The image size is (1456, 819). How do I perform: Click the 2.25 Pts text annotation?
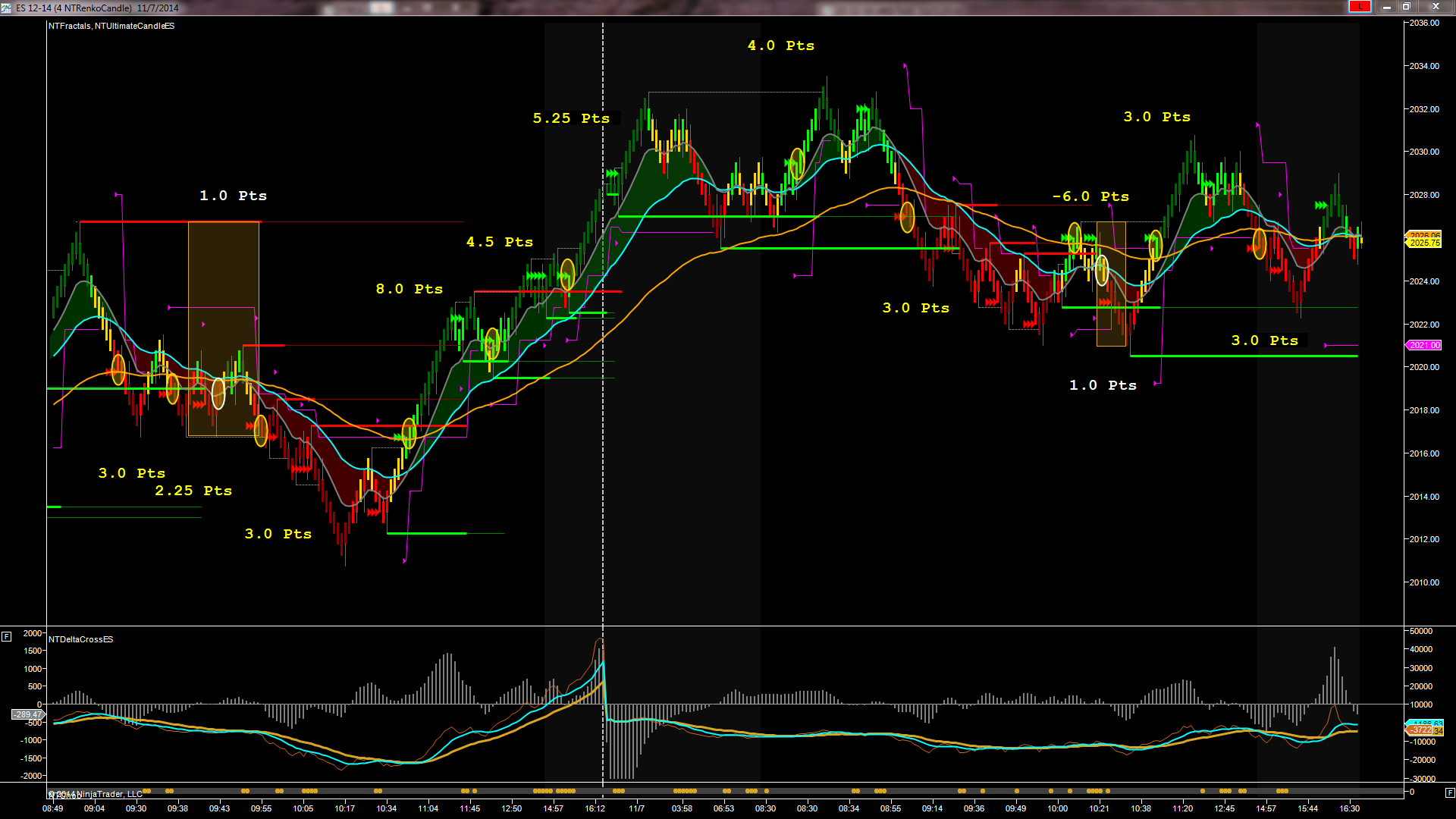(193, 491)
